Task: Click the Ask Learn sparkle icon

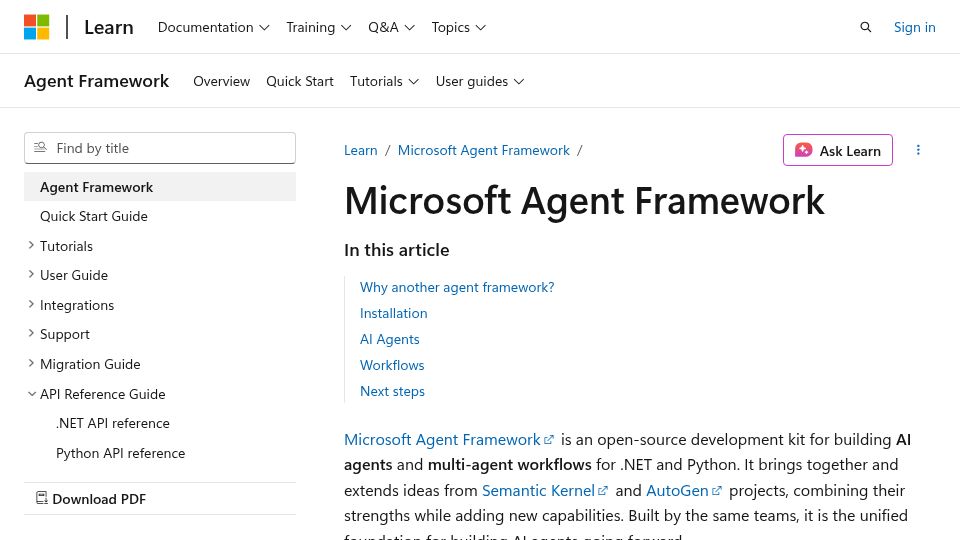Action: click(x=803, y=150)
